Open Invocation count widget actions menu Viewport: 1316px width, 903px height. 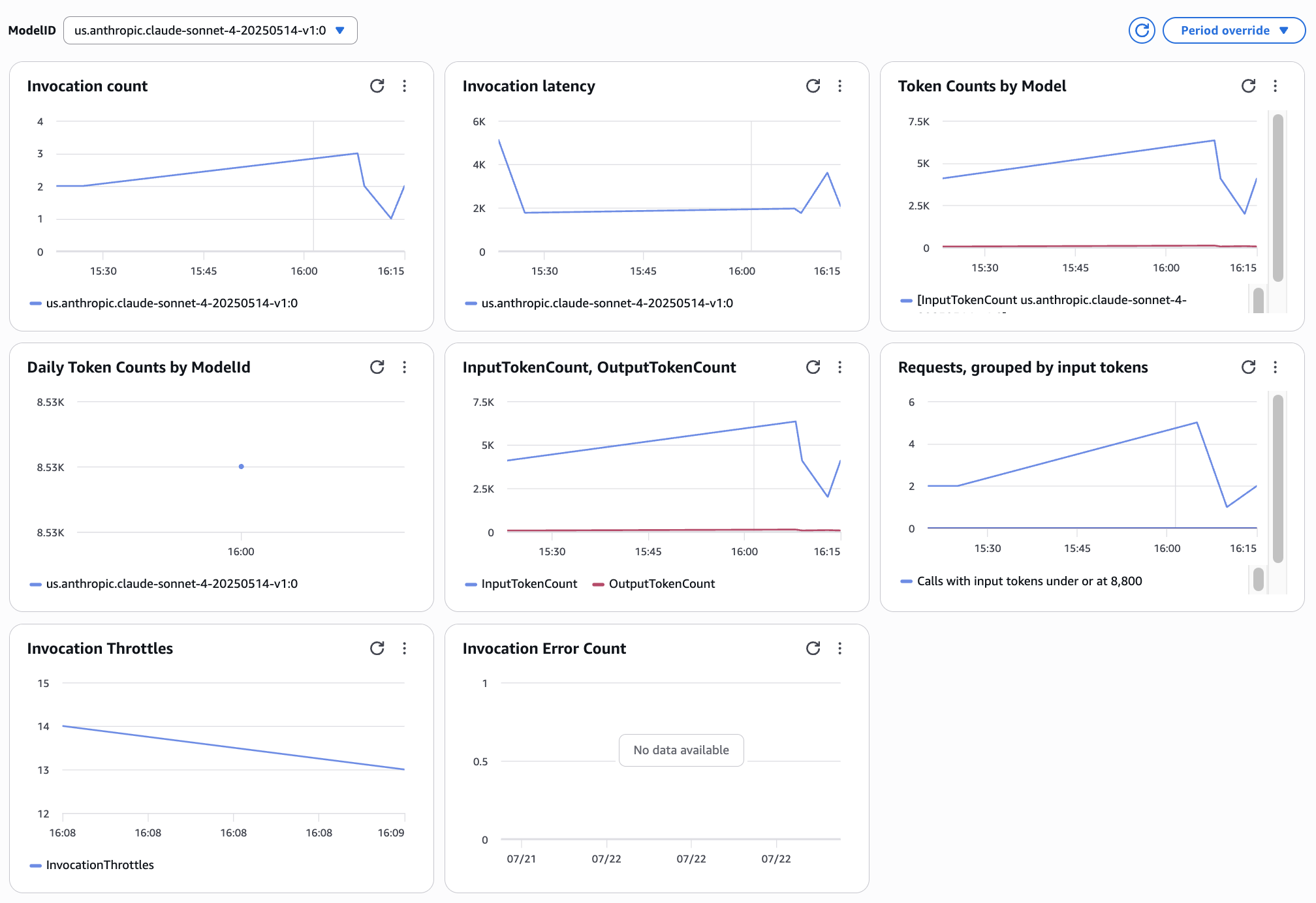pyautogui.click(x=405, y=86)
